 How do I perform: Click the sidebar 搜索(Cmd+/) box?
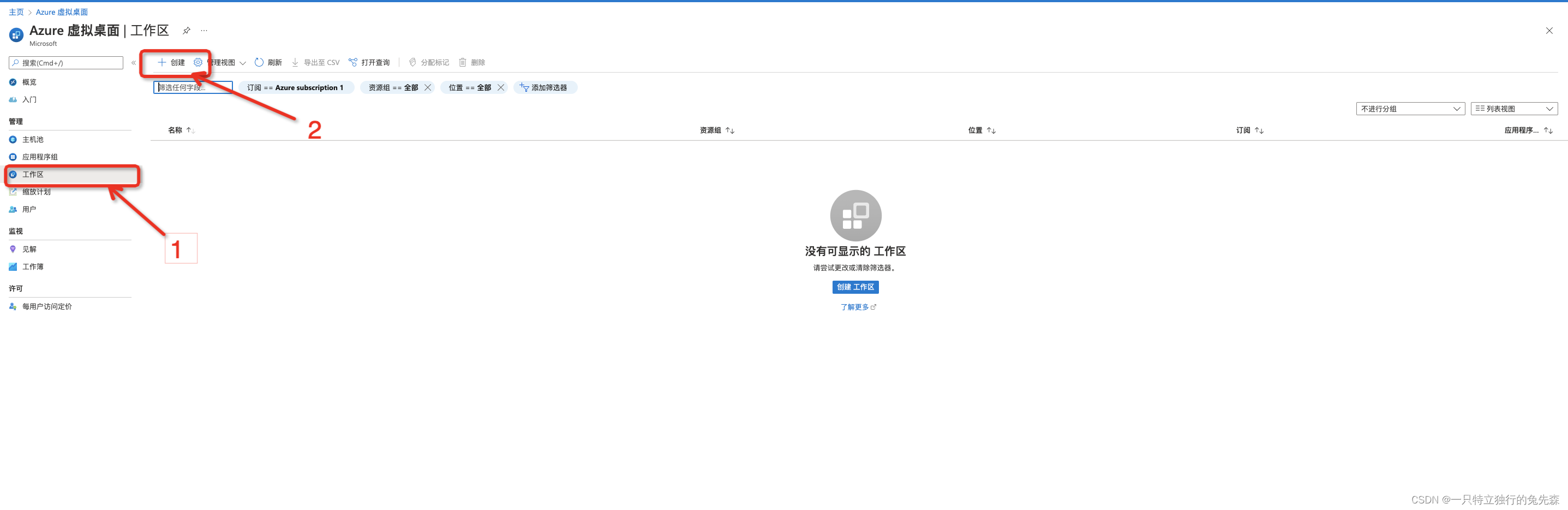65,63
